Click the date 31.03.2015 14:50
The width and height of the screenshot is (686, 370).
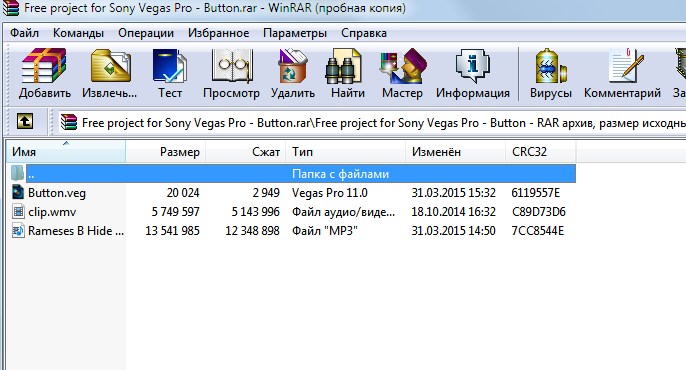[x=454, y=231]
